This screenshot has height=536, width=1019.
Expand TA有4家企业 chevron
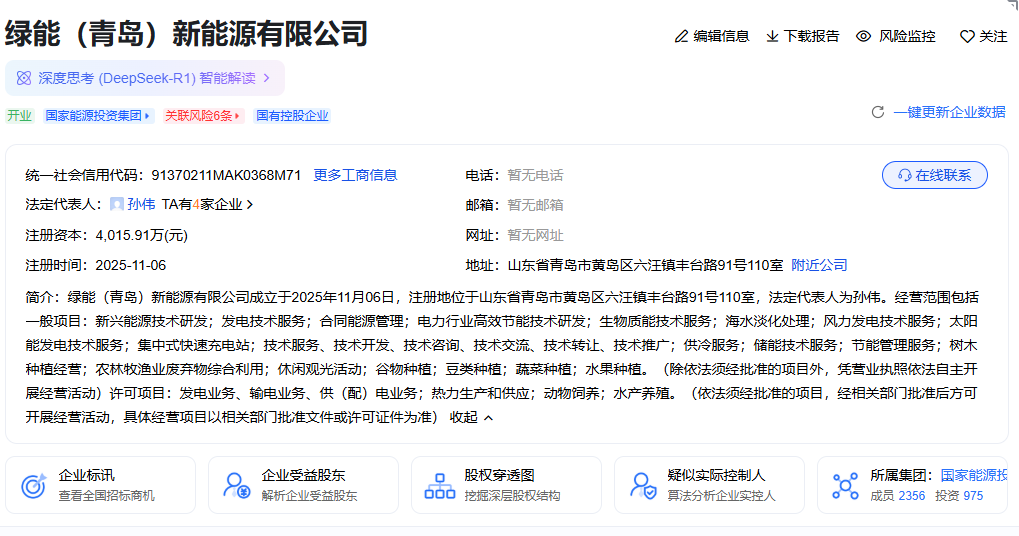click(x=250, y=205)
